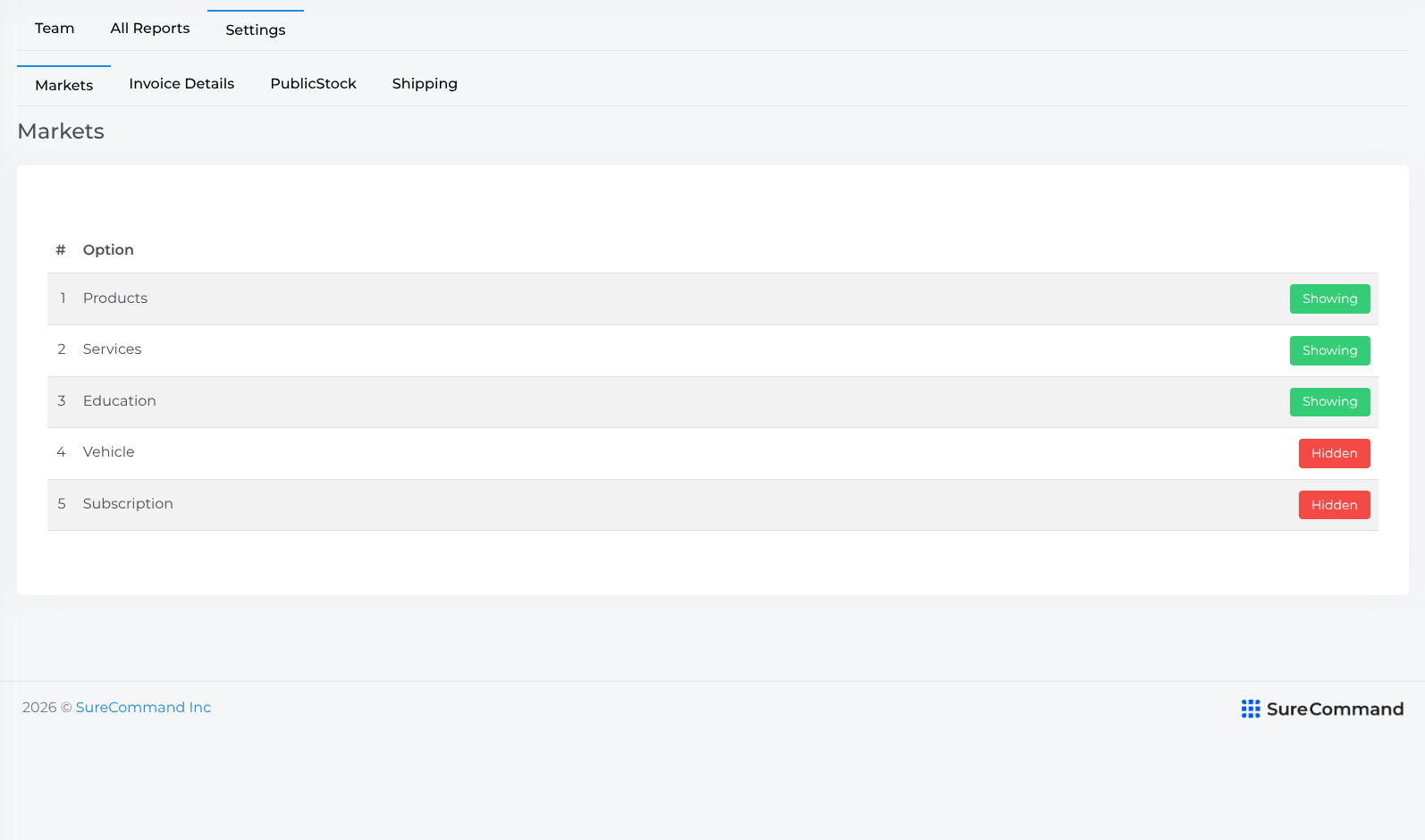Toggle Services market Showing button
Viewport: 1425px width, 840px height.
pos(1329,350)
